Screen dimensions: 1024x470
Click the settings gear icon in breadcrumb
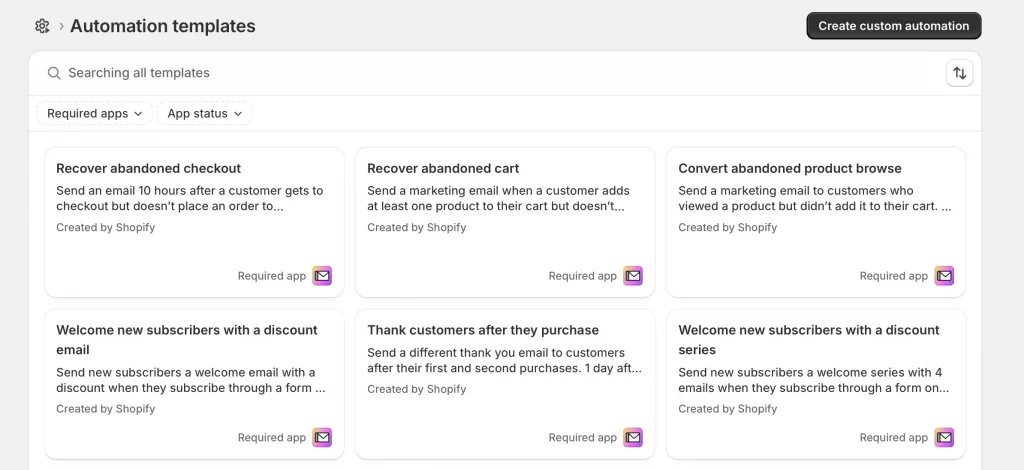[42, 26]
